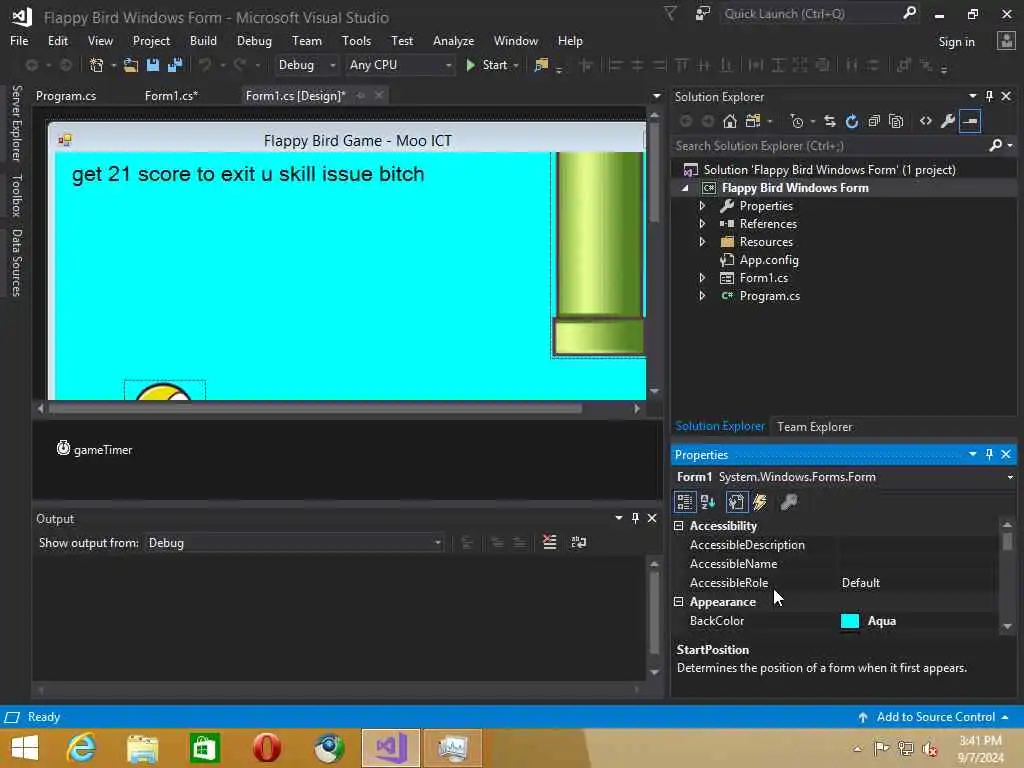
Task: Open Opera browser from the taskbar
Action: coord(266,748)
